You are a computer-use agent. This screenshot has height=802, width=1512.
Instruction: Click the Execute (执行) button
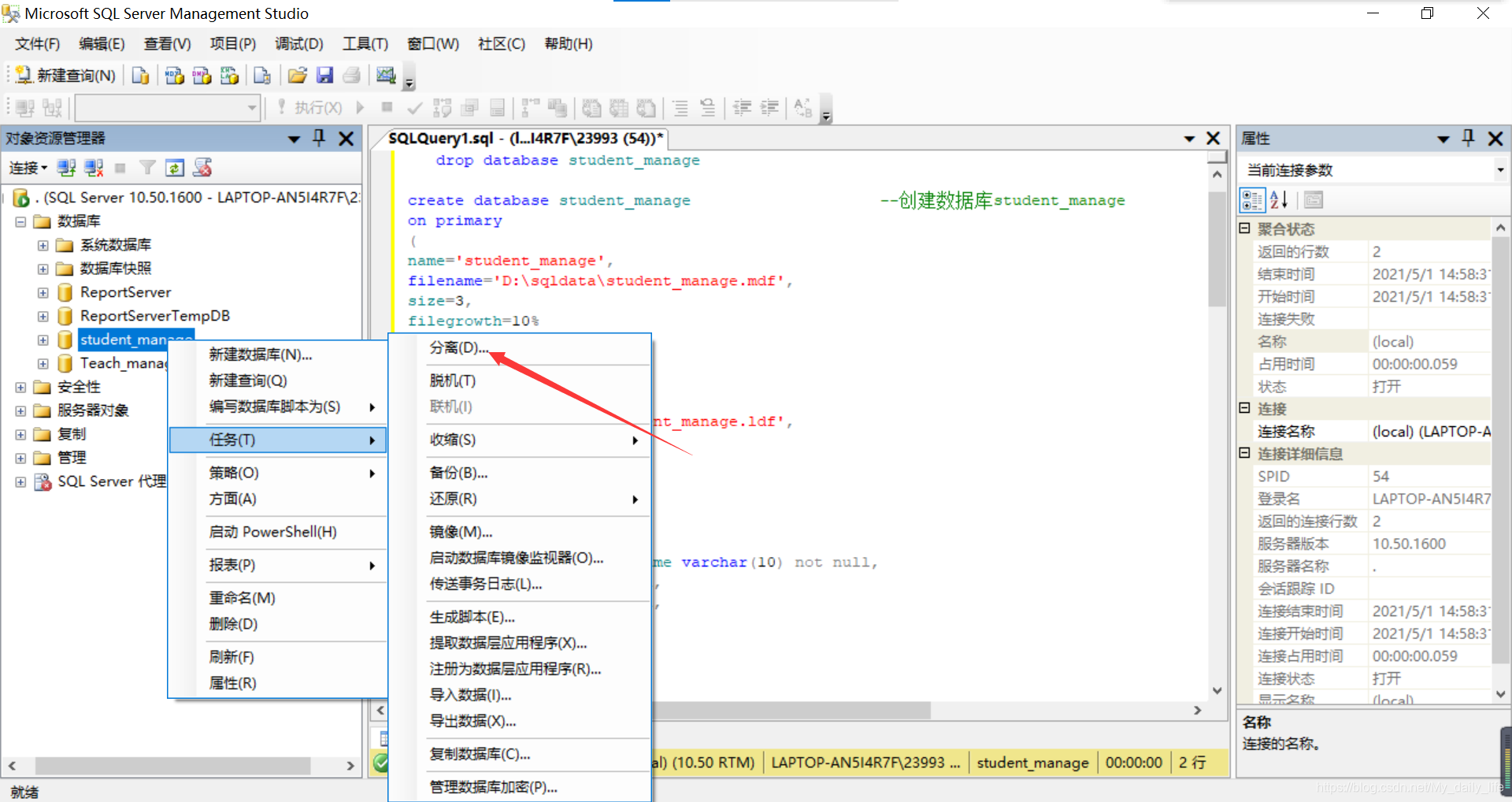pos(309,108)
